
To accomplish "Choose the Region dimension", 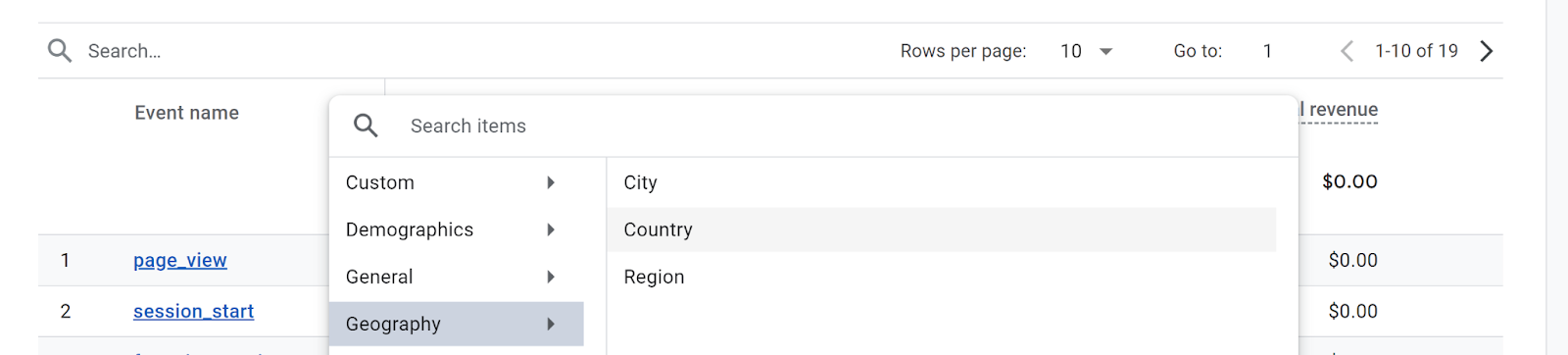I will click(x=942, y=277).
